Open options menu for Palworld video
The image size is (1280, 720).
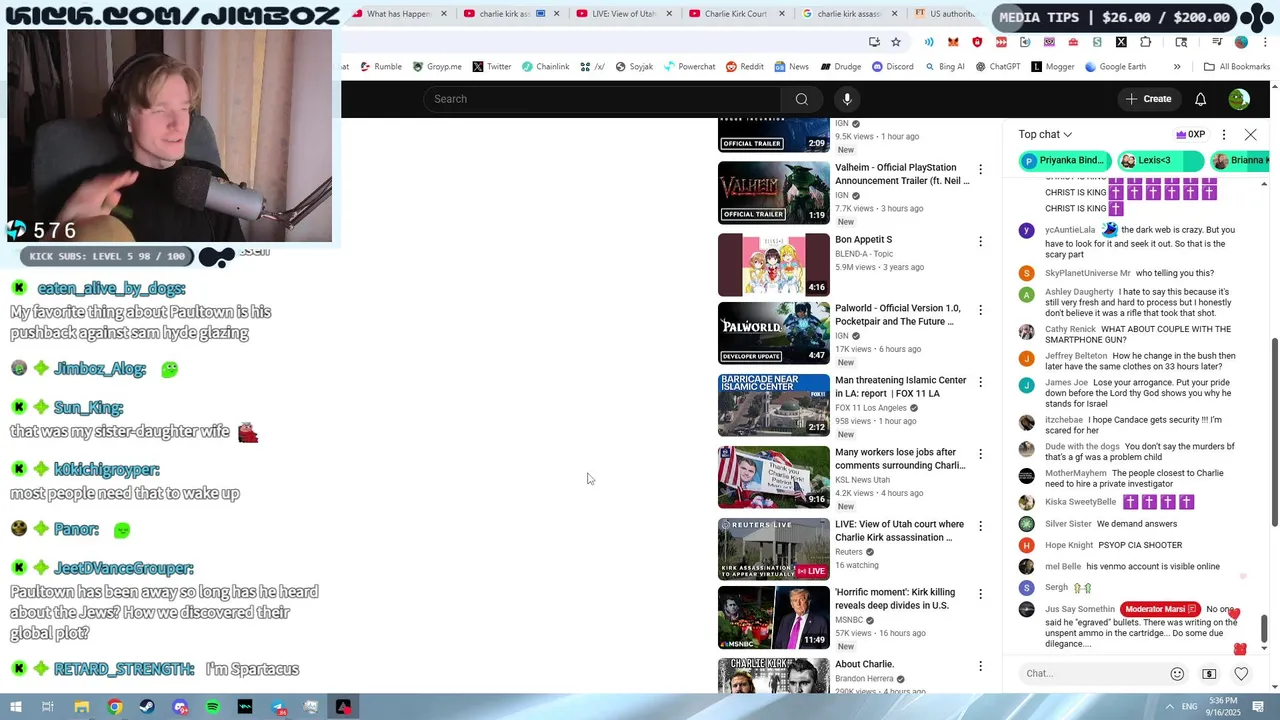point(980,310)
